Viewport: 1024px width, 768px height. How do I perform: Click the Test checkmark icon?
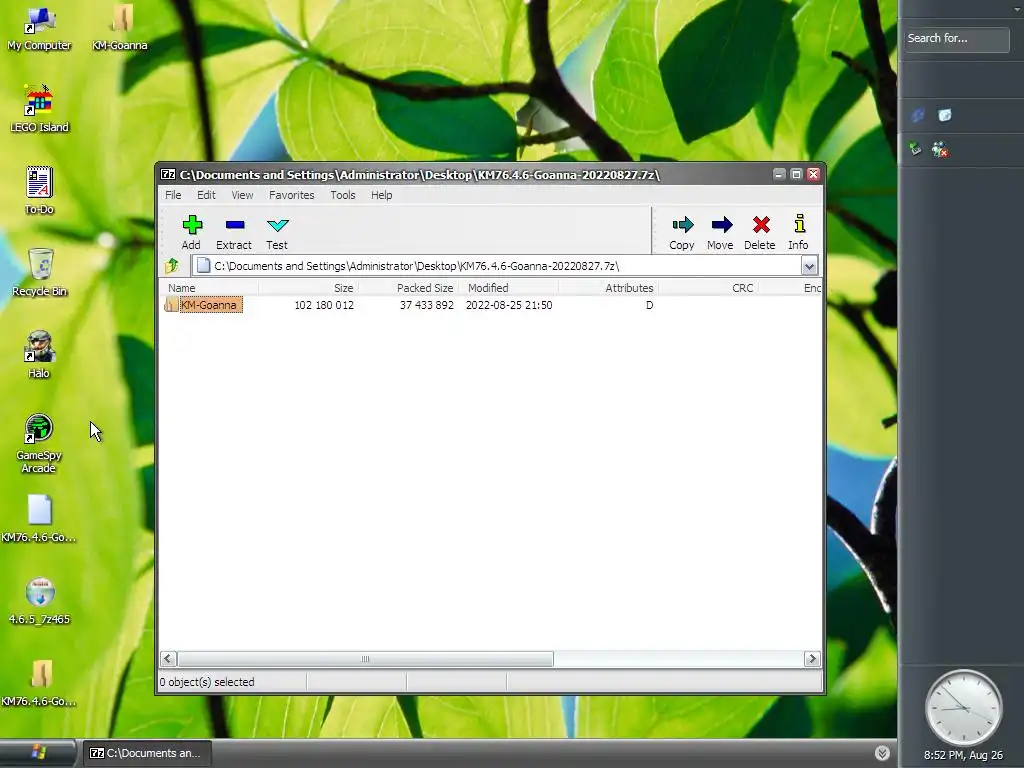(x=278, y=225)
